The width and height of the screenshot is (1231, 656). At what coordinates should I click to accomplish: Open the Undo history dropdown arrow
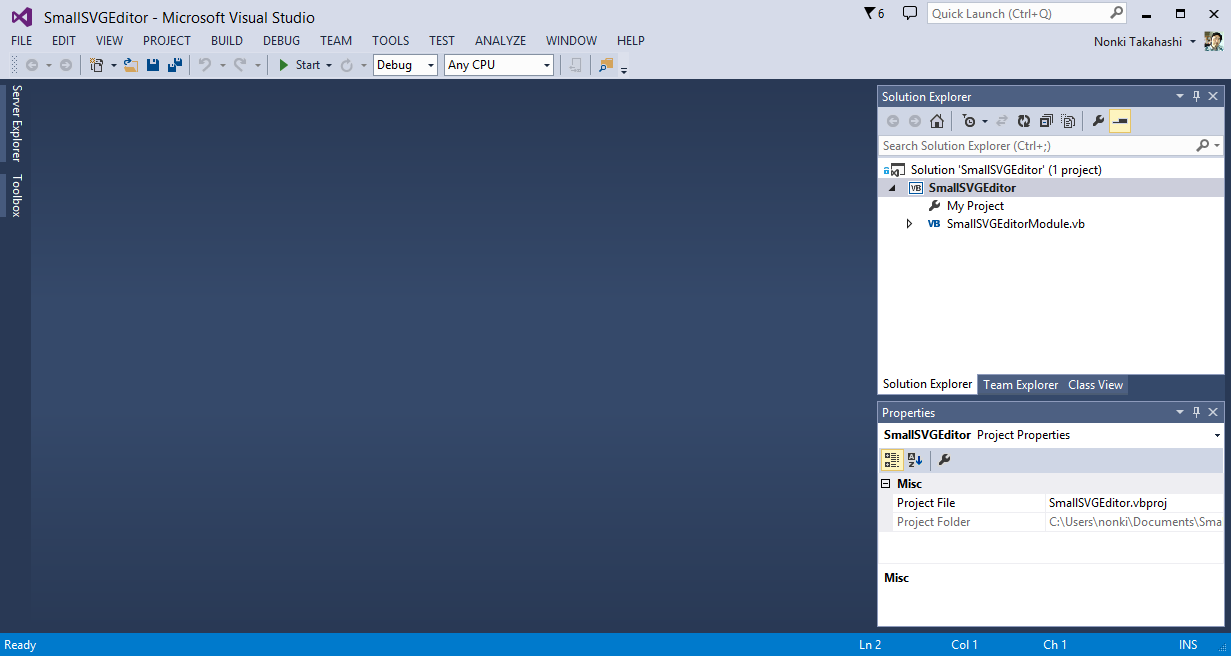(x=221, y=66)
